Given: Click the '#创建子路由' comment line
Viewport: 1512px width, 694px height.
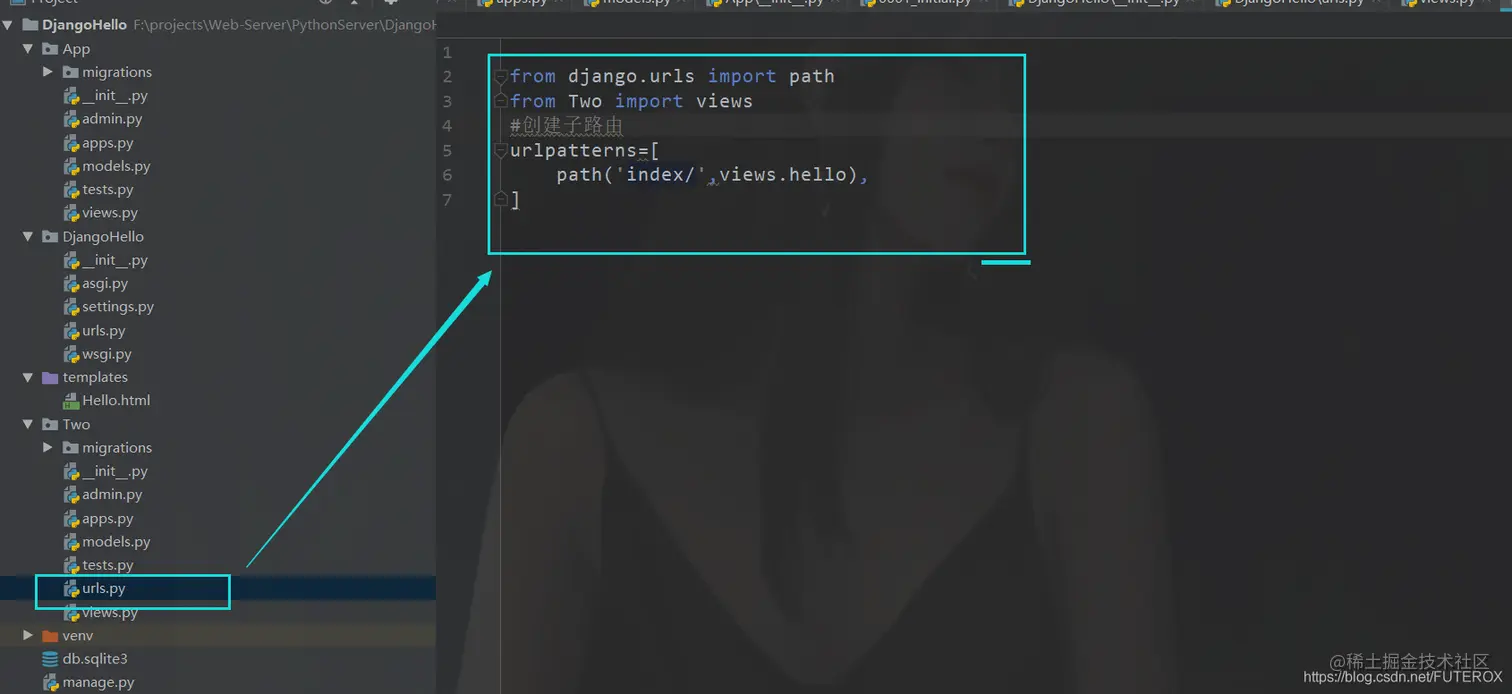Looking at the screenshot, I should (x=566, y=126).
